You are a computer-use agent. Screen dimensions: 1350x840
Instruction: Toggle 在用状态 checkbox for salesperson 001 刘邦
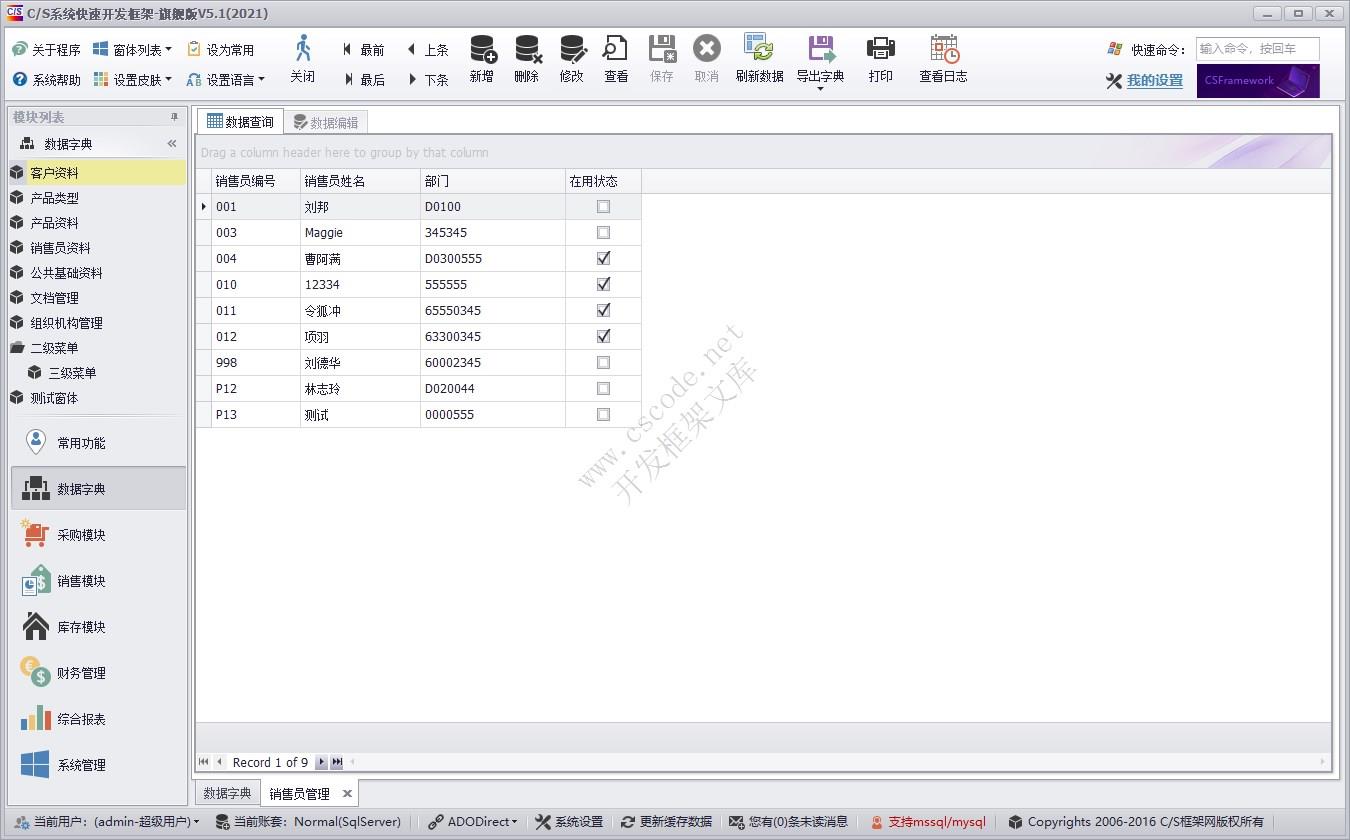click(603, 206)
